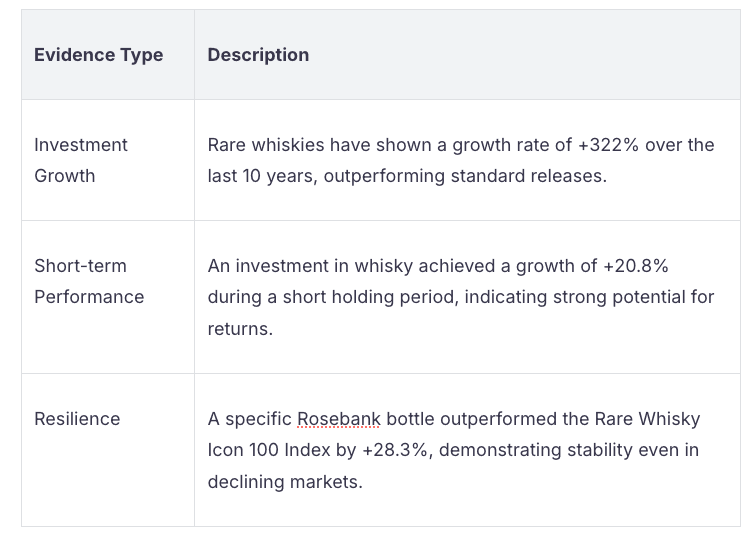Viewport: 756px width, 540px height.
Task: Click the underlined word 'Rosebank'
Action: (x=339, y=419)
